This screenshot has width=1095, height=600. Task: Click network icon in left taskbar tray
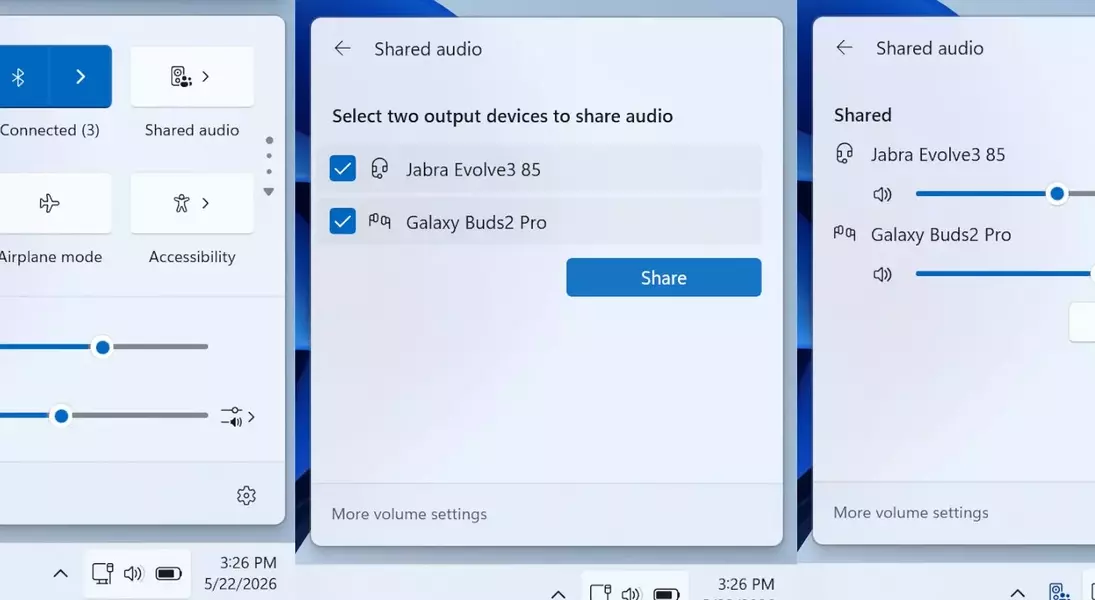[103, 574]
